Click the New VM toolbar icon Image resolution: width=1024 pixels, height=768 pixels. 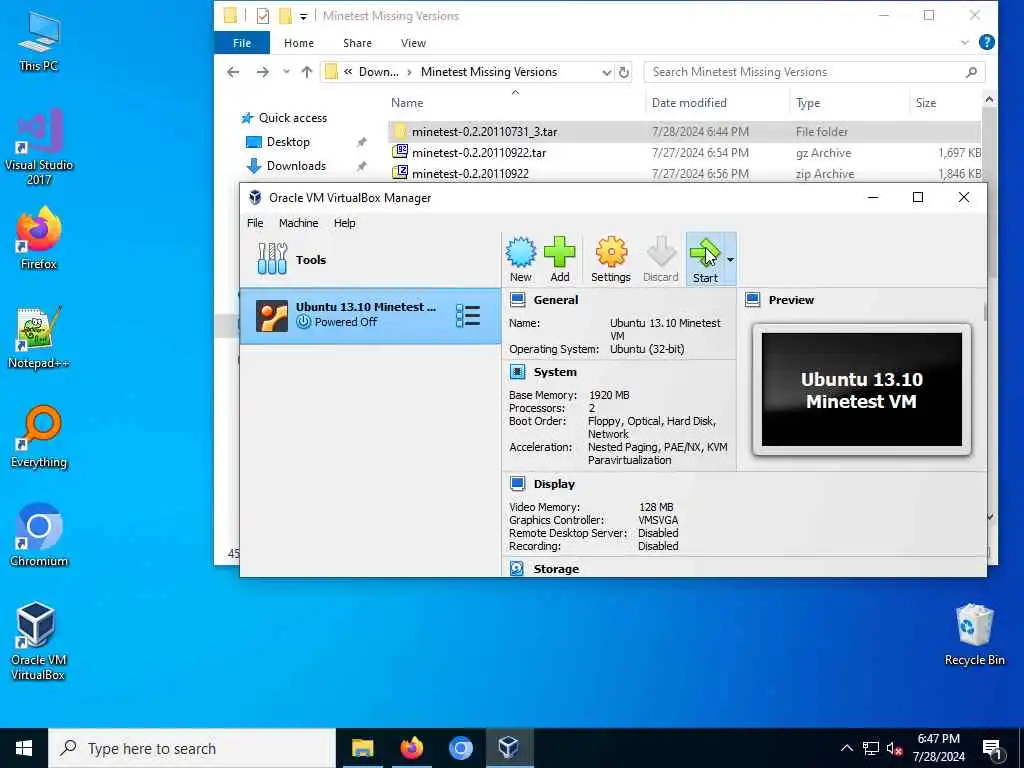[x=520, y=259]
